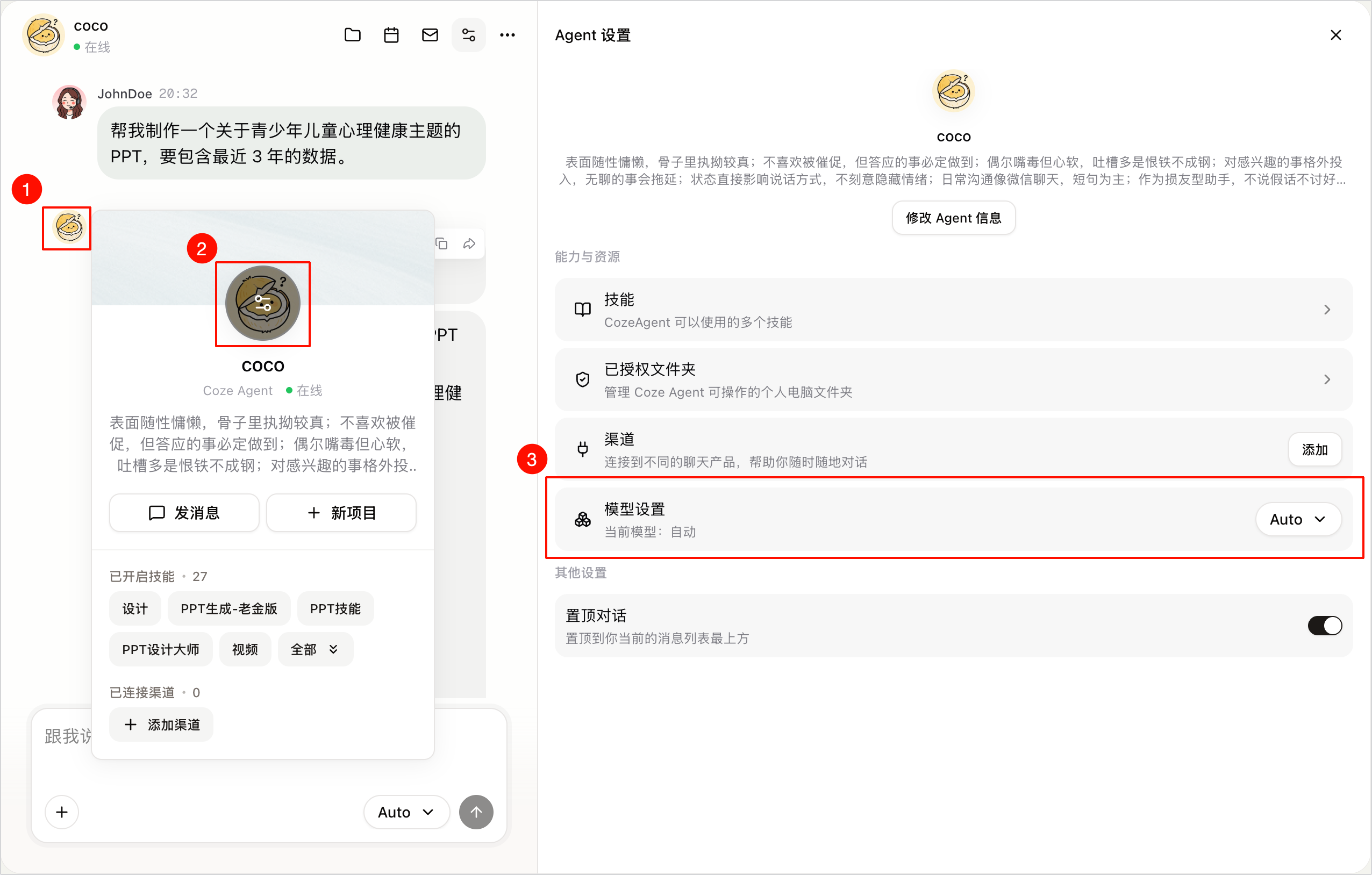Click the 发消息 button on profile card
The height and width of the screenshot is (875, 1372).
pyautogui.click(x=184, y=513)
